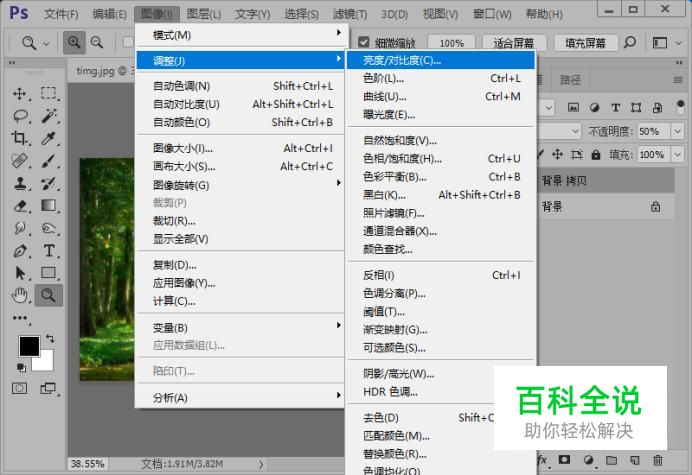Toggle the scrubby zoom checkbox
This screenshot has height=475, width=692.
(364, 42)
